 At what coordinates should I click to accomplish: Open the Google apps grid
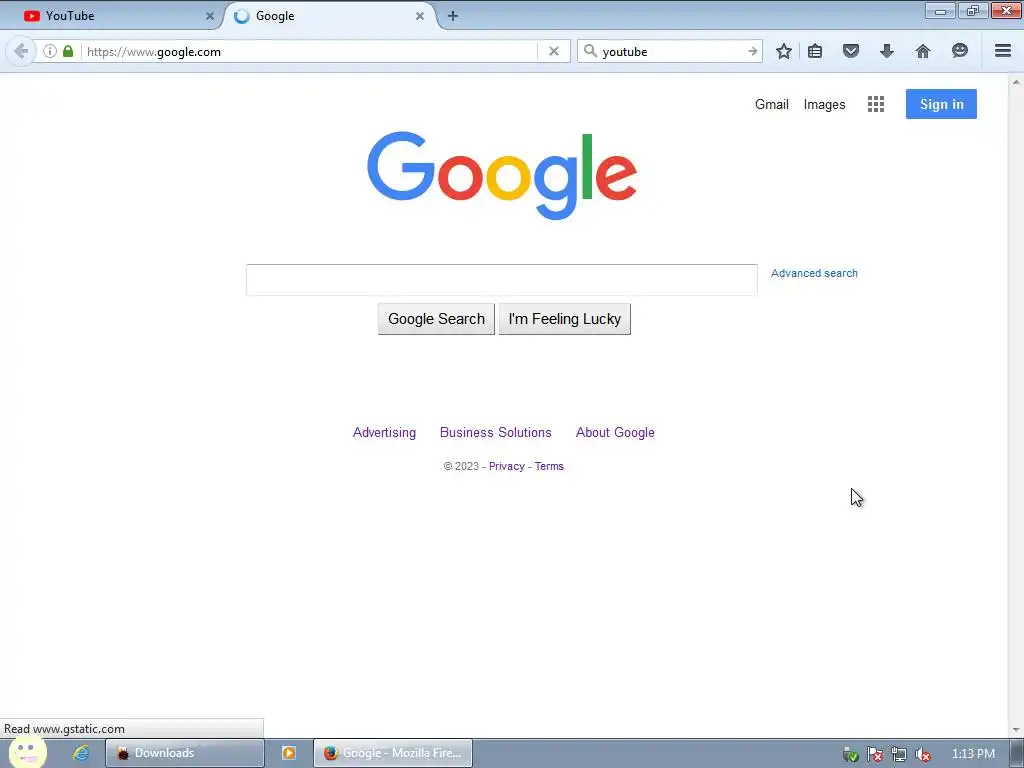[876, 104]
